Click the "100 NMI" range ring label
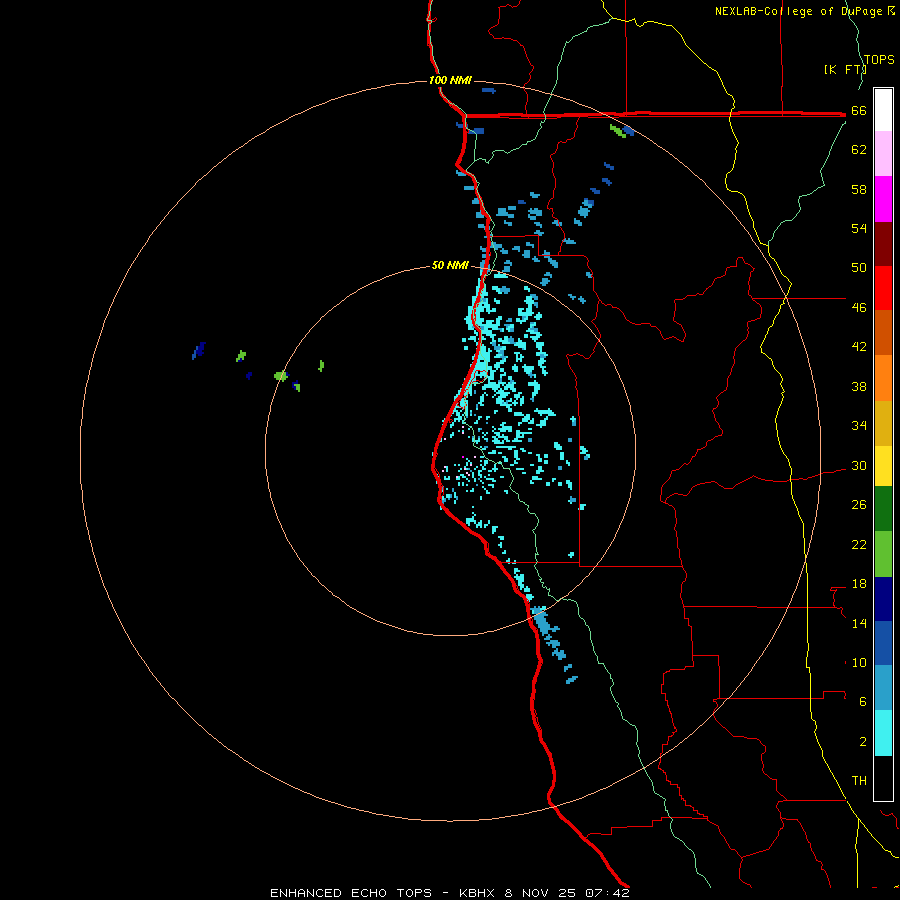 pos(450,80)
